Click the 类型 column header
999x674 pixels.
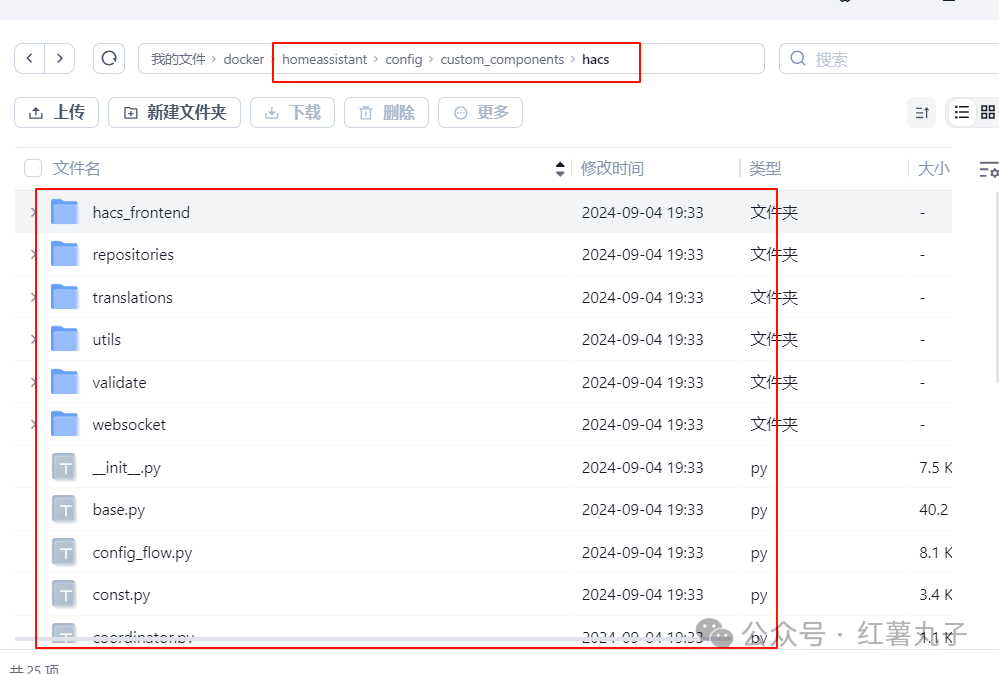coord(765,168)
